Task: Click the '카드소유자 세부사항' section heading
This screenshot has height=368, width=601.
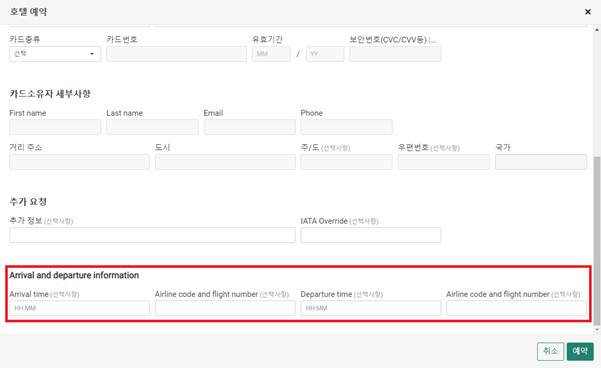Action: pyautogui.click(x=50, y=94)
